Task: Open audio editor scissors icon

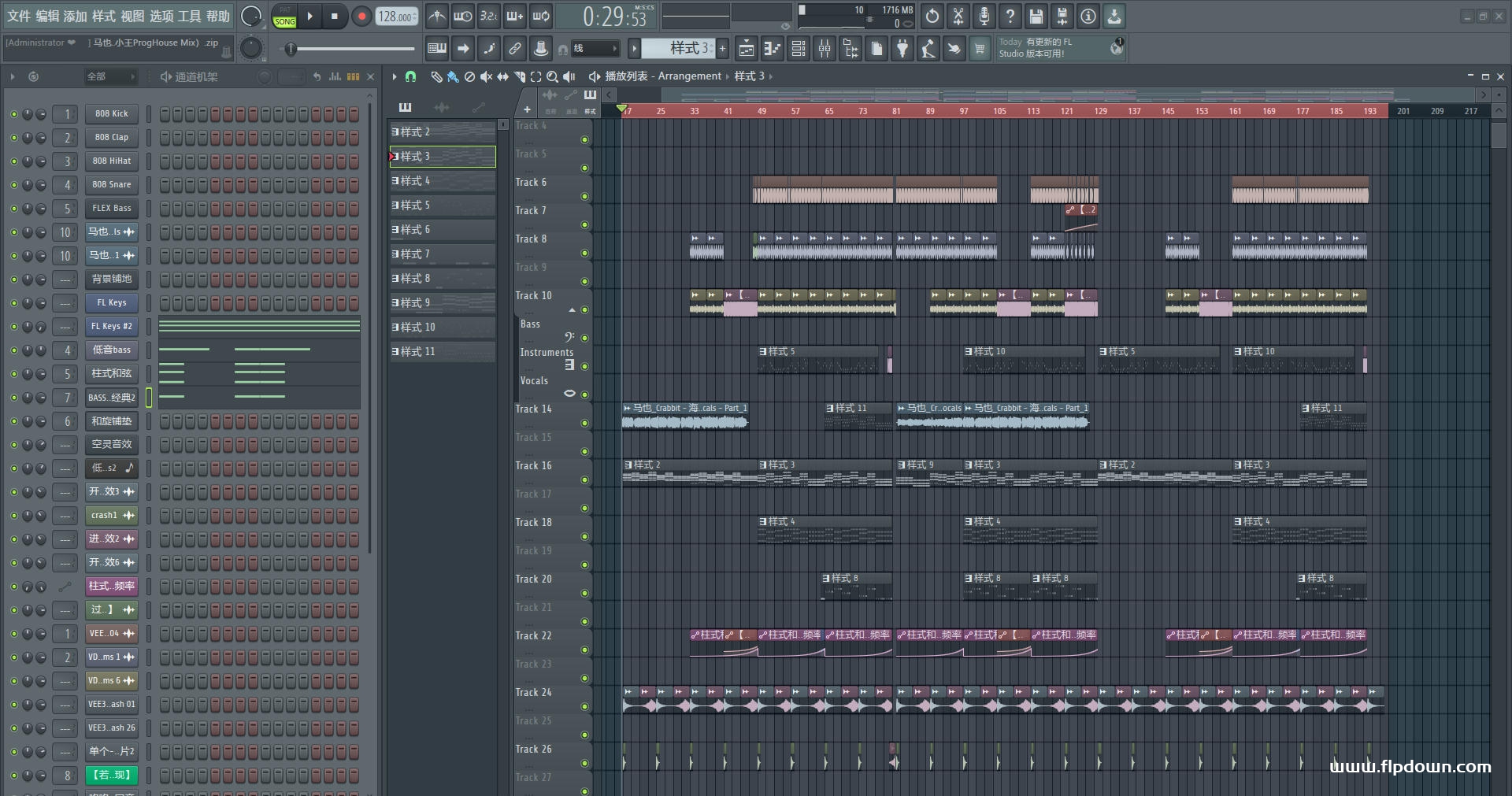Action: (x=958, y=16)
